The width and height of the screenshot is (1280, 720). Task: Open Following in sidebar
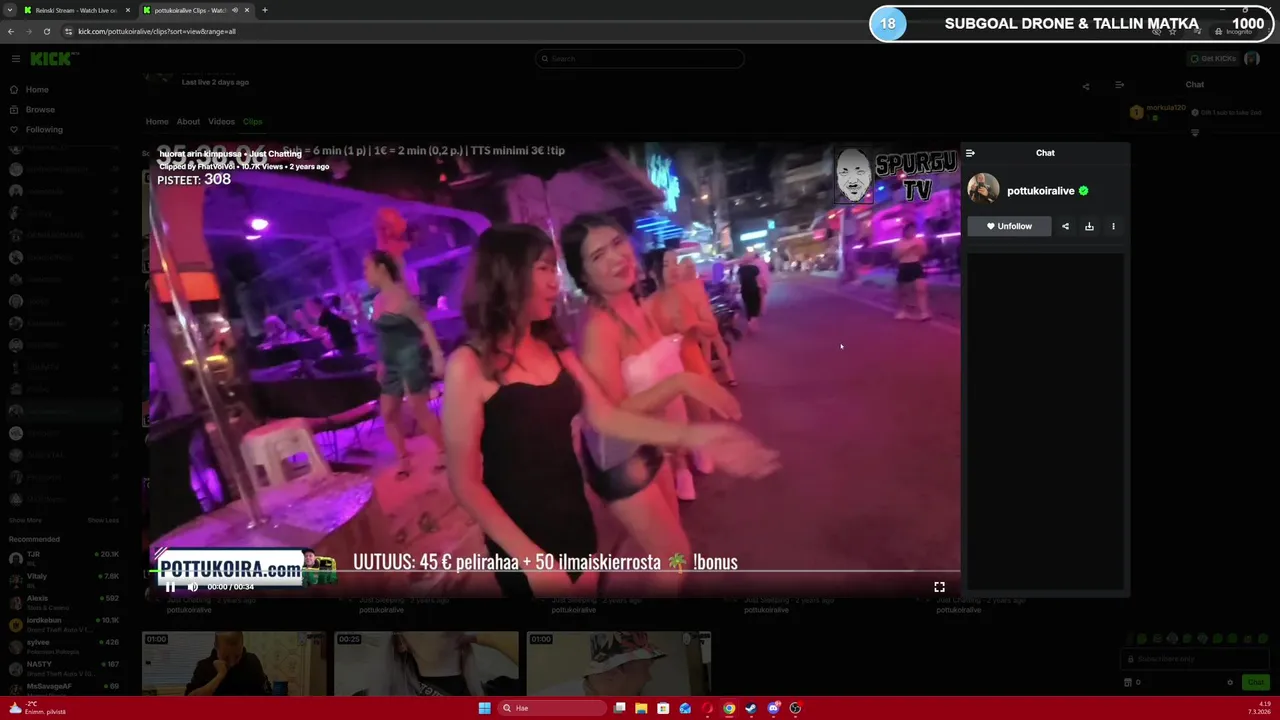point(44,129)
